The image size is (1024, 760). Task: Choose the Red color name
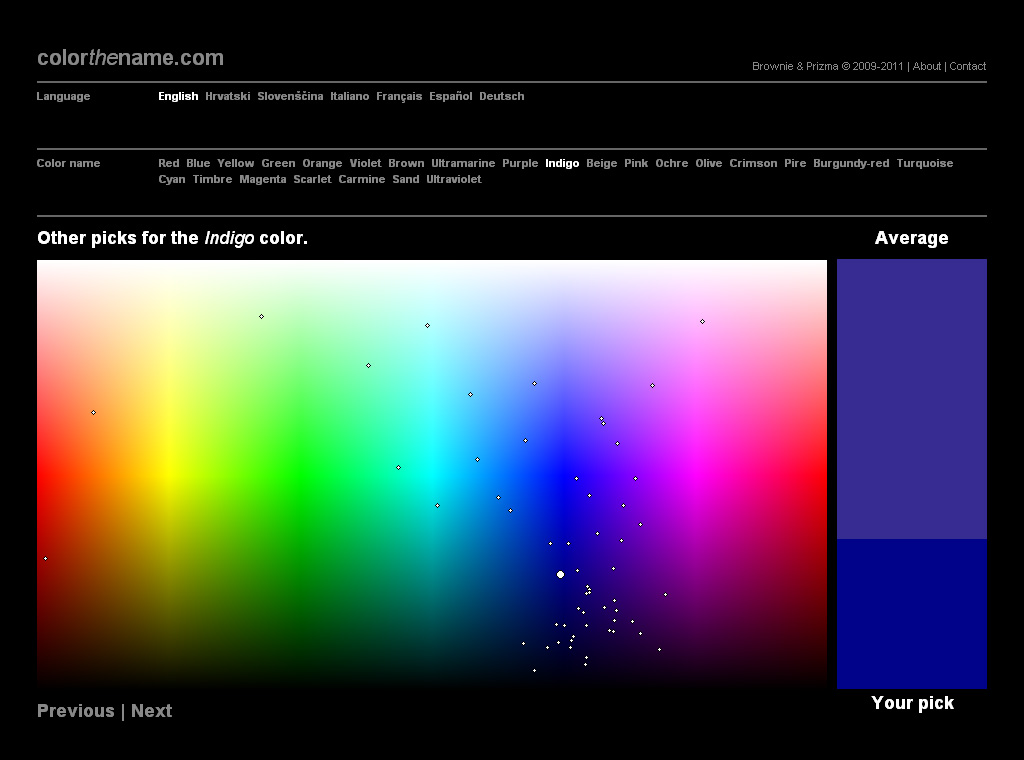pyautogui.click(x=169, y=164)
